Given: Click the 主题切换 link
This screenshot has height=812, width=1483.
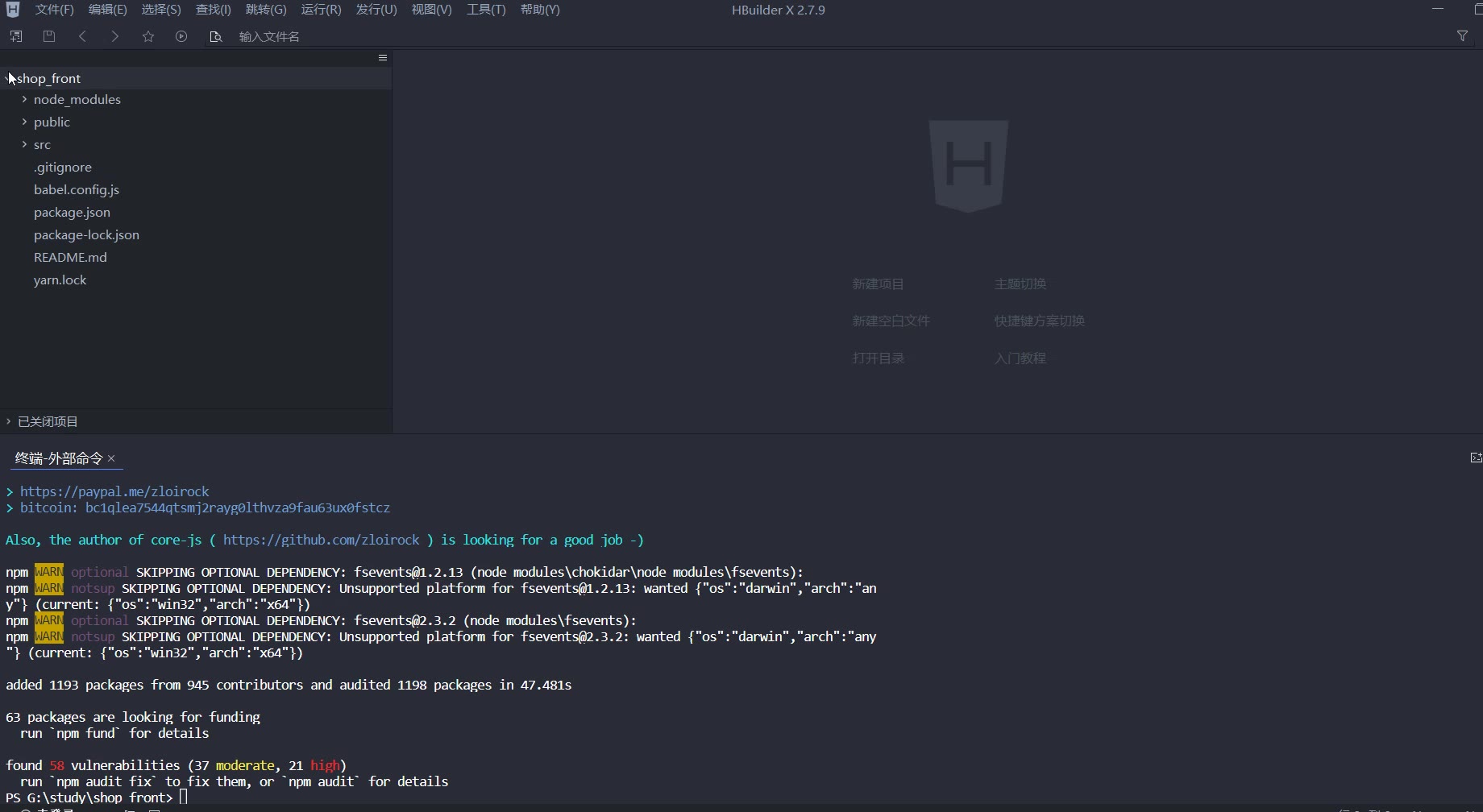Looking at the screenshot, I should [1020, 284].
